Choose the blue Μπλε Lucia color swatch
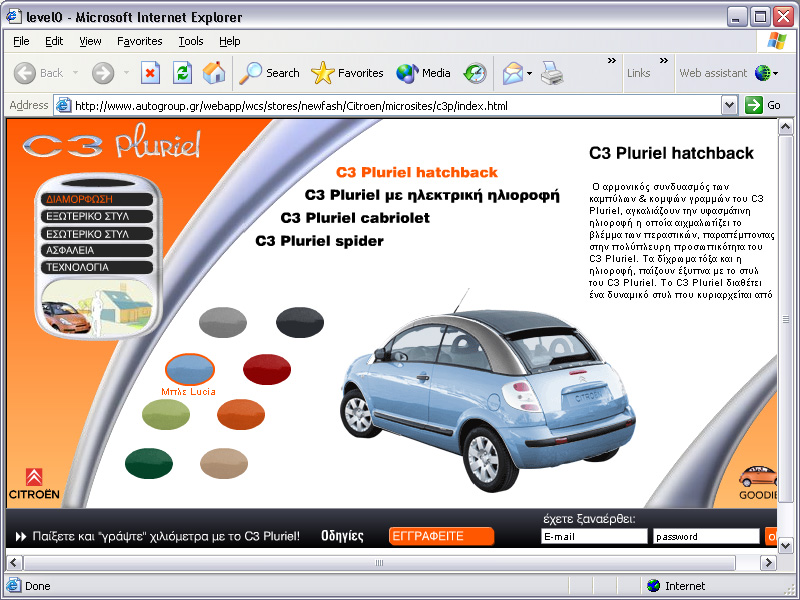This screenshot has width=800, height=600. tap(190, 369)
